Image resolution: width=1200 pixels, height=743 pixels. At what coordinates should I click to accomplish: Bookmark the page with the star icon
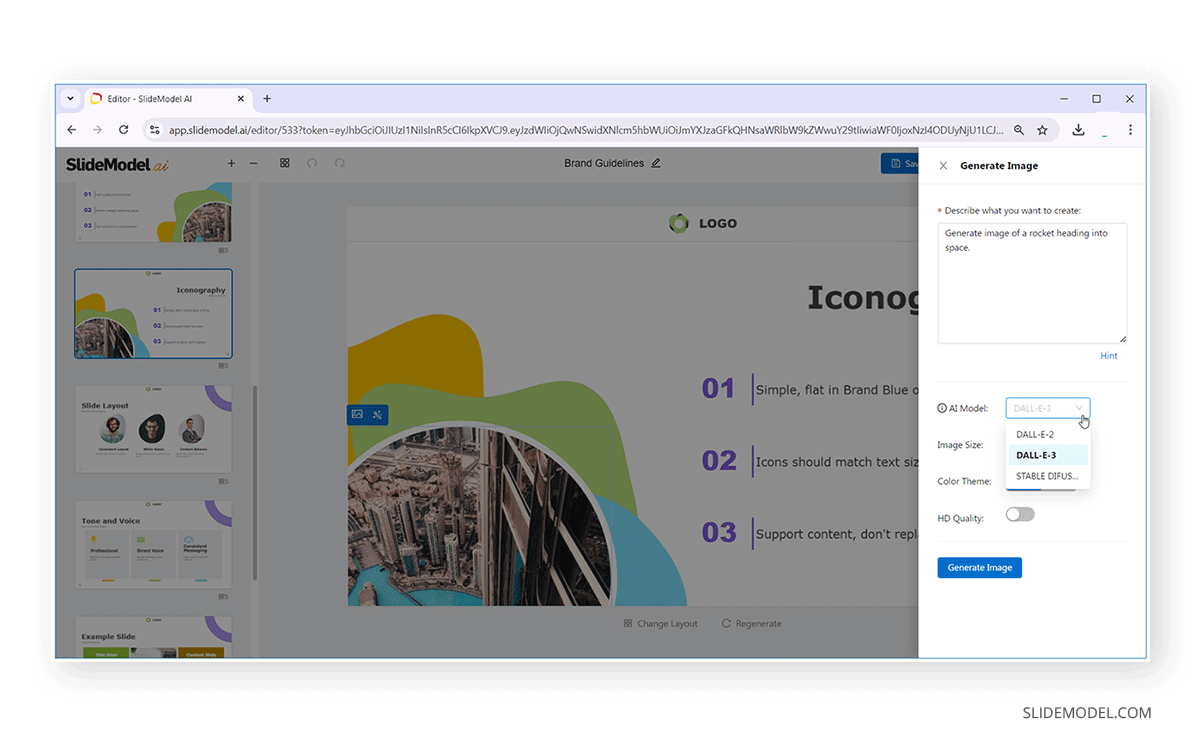point(1042,130)
